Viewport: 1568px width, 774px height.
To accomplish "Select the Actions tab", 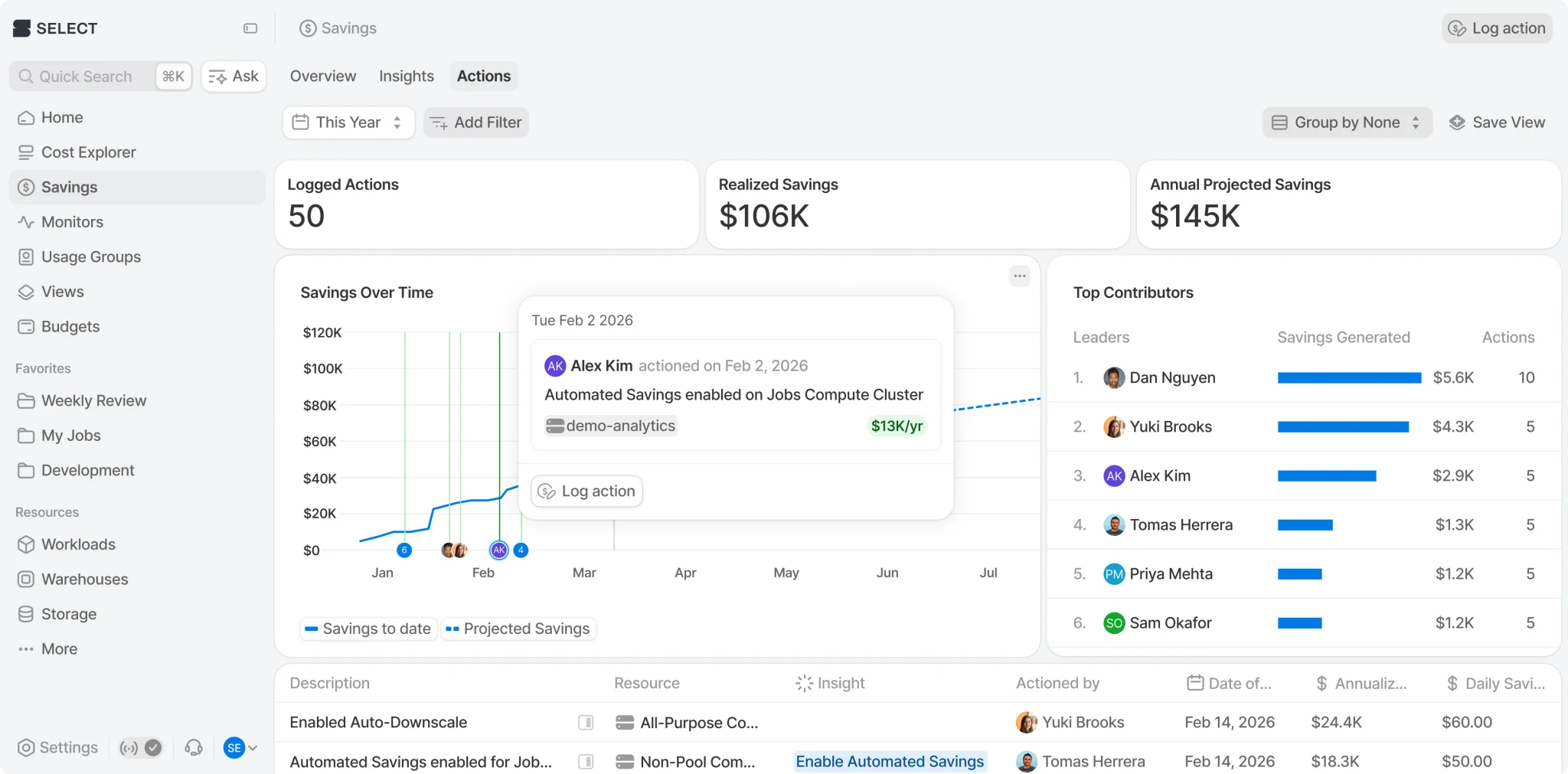I will [x=484, y=77].
